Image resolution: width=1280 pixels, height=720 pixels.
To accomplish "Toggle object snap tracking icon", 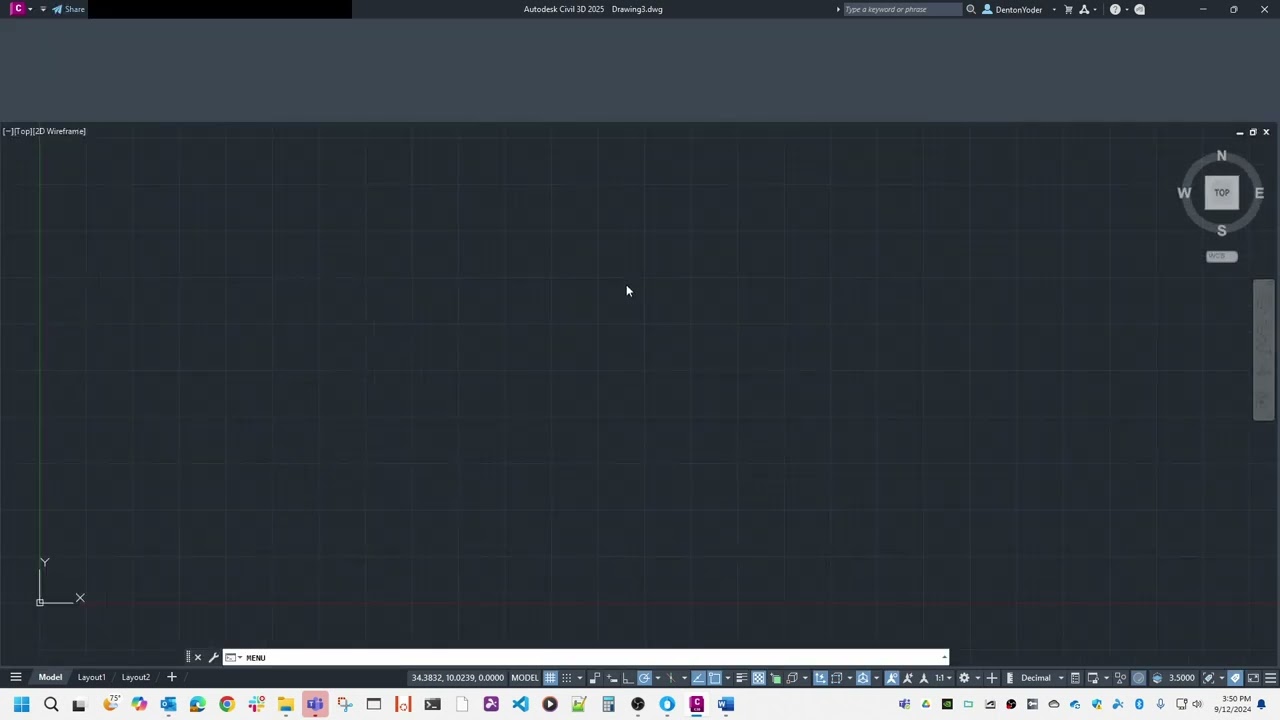I will pyautogui.click(x=699, y=678).
